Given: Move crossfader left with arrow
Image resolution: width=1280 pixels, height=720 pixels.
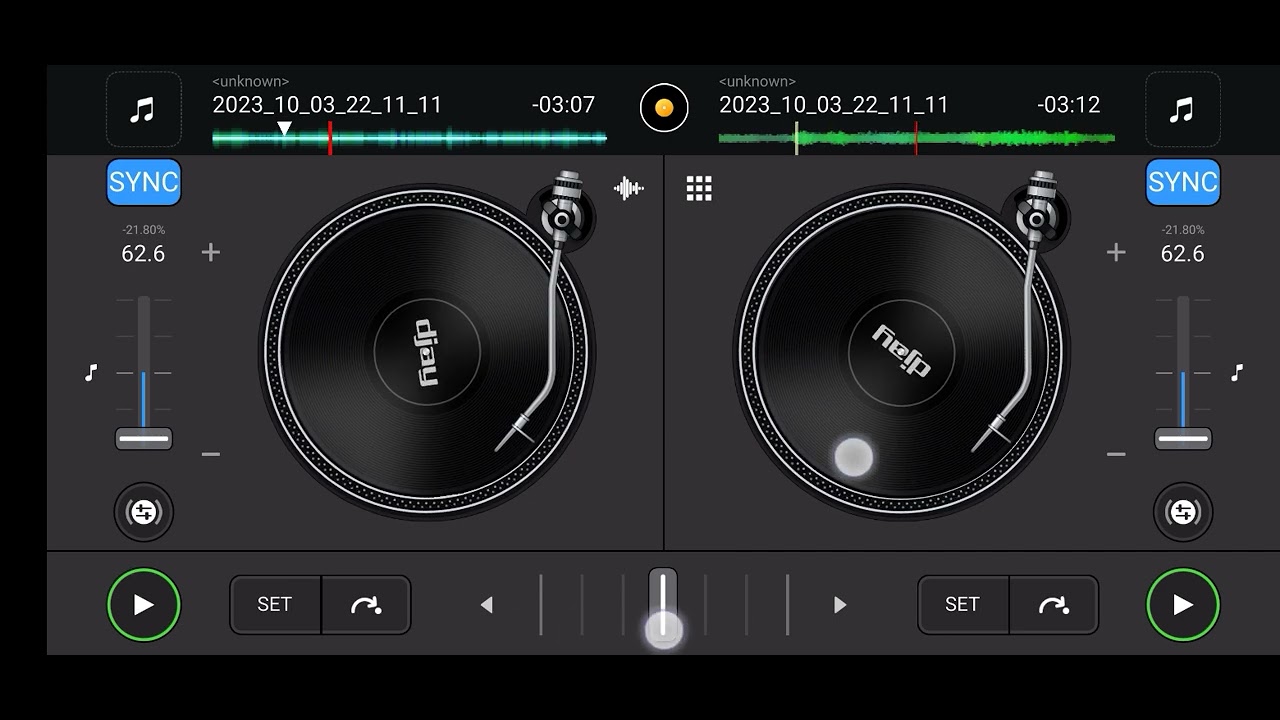Looking at the screenshot, I should click(x=487, y=604).
